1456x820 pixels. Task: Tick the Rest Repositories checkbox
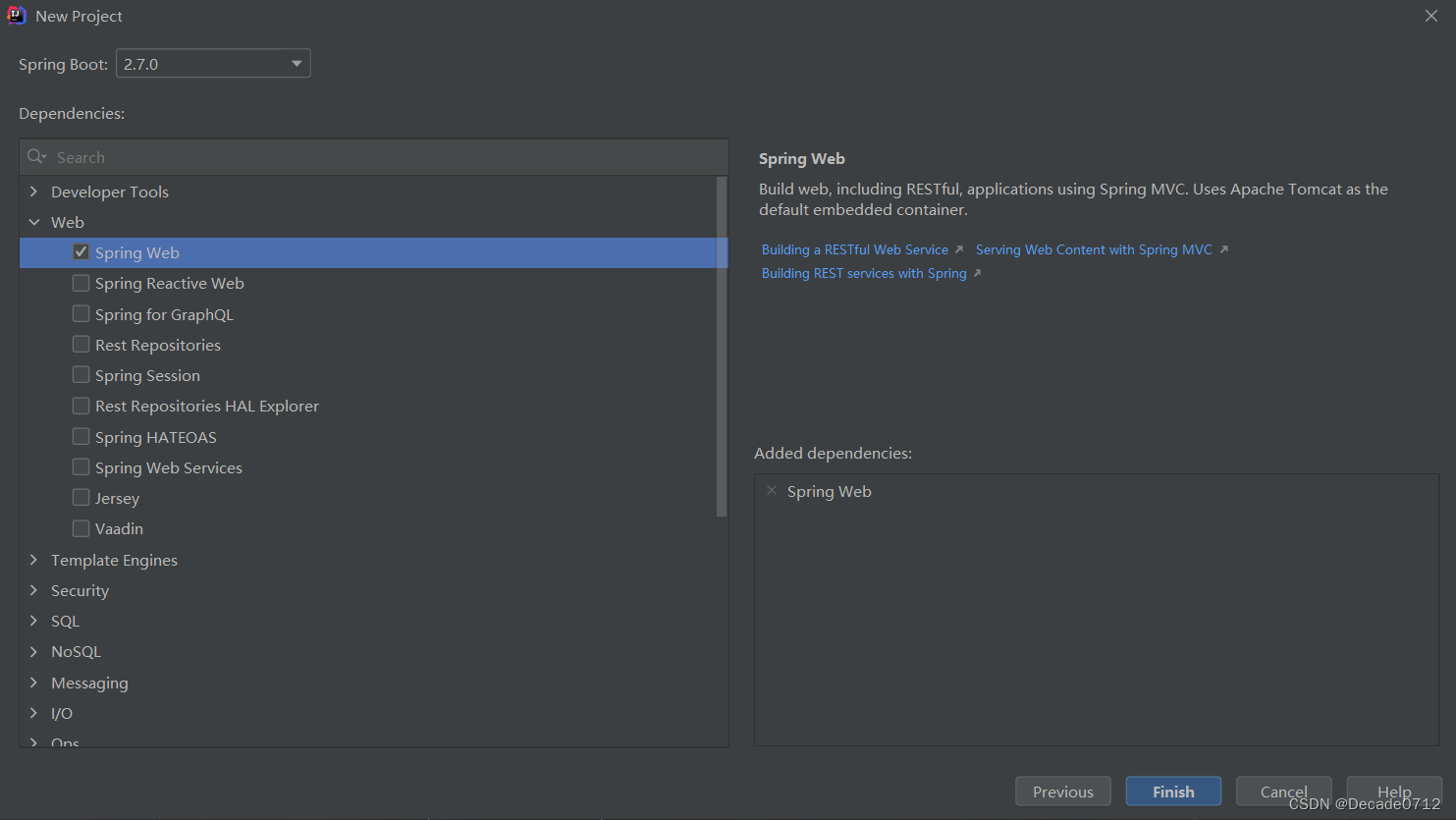point(81,344)
